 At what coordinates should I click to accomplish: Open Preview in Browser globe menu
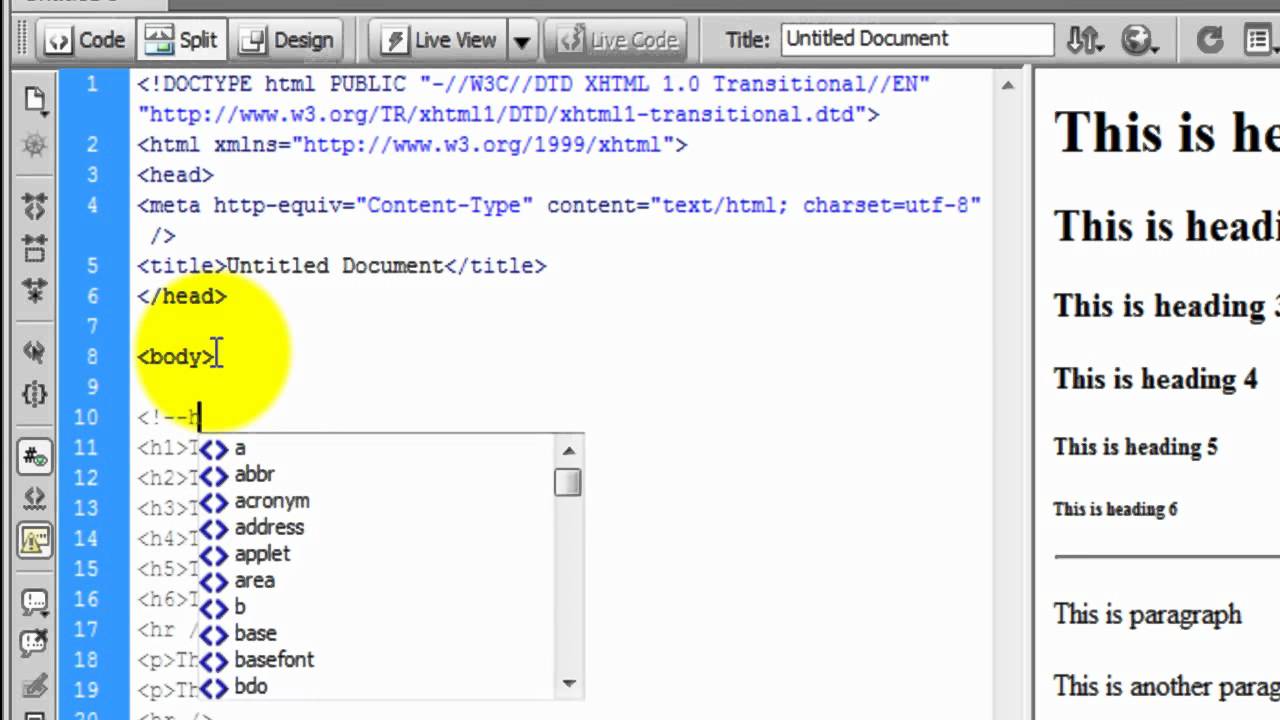[1140, 40]
